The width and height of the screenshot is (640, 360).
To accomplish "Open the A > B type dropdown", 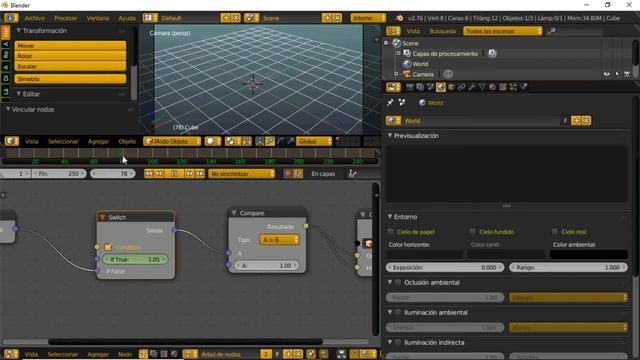I will [279, 240].
